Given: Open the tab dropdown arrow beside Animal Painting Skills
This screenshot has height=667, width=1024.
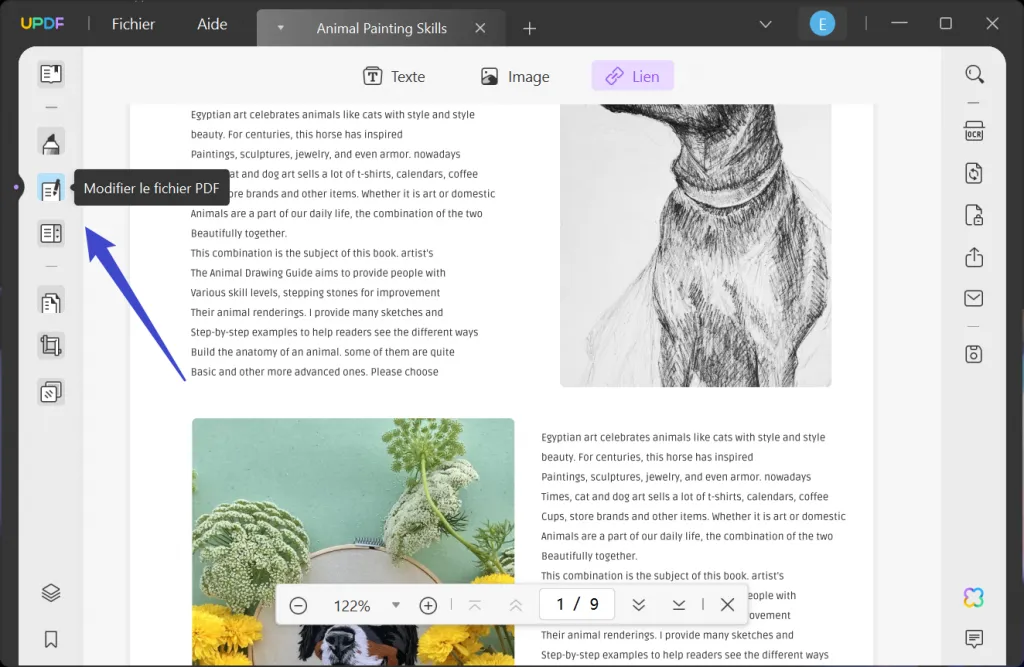Looking at the screenshot, I should pyautogui.click(x=280, y=28).
